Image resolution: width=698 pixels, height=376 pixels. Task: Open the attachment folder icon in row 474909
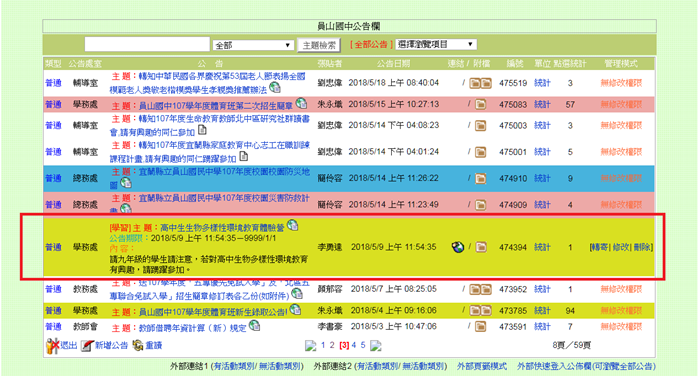click(480, 205)
